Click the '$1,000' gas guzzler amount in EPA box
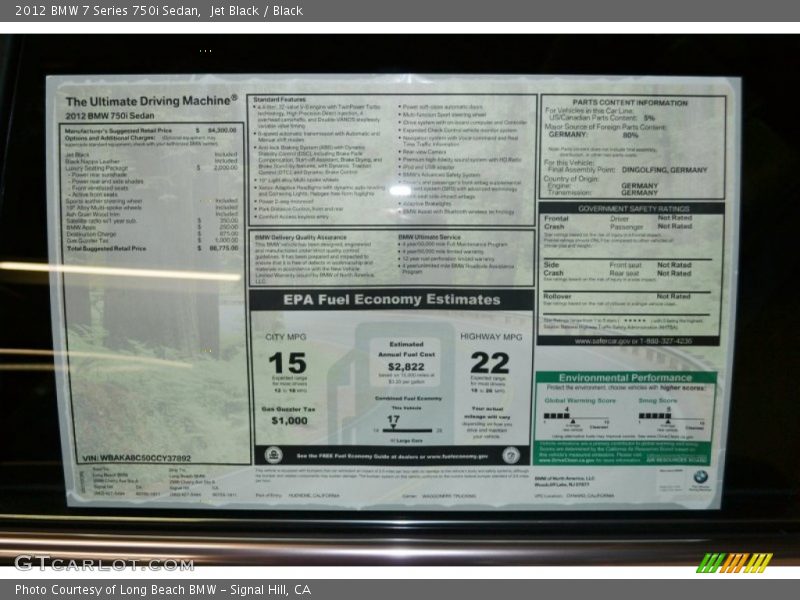This screenshot has width=800, height=600. (289, 421)
